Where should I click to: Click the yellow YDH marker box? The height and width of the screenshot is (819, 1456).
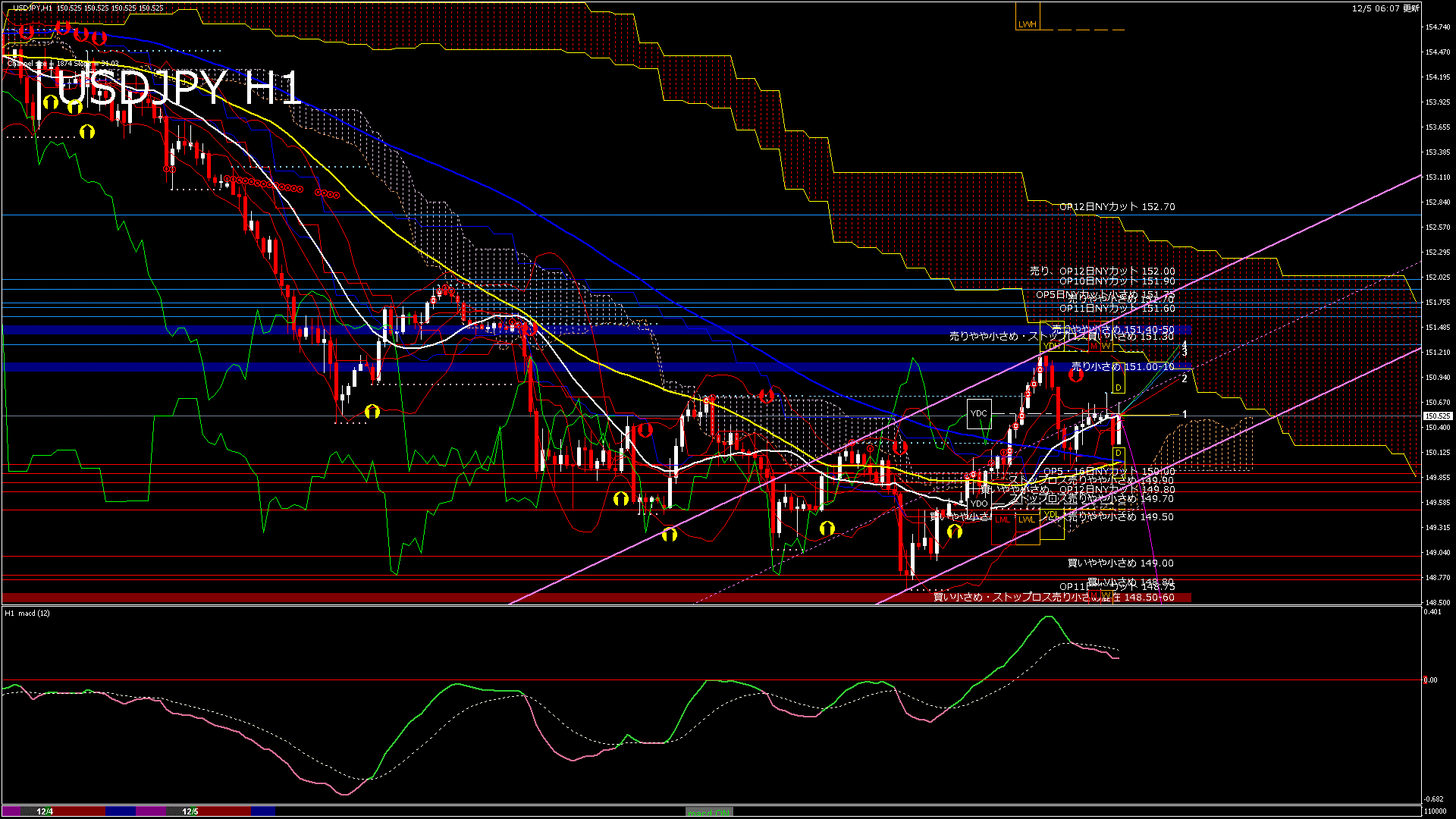click(x=1051, y=346)
